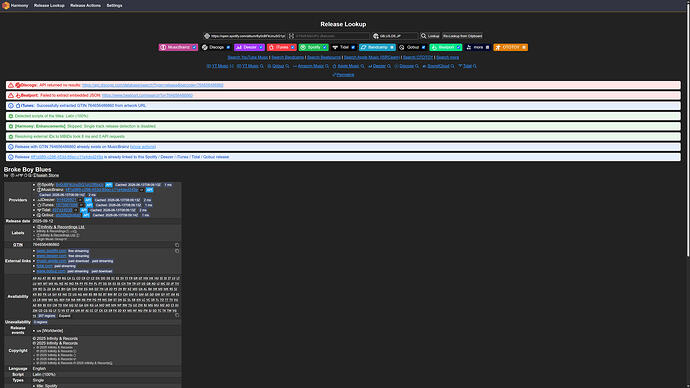Click the Discogs logo icon in provider bar
This screenshot has width=690, height=388.
[x=205, y=47]
